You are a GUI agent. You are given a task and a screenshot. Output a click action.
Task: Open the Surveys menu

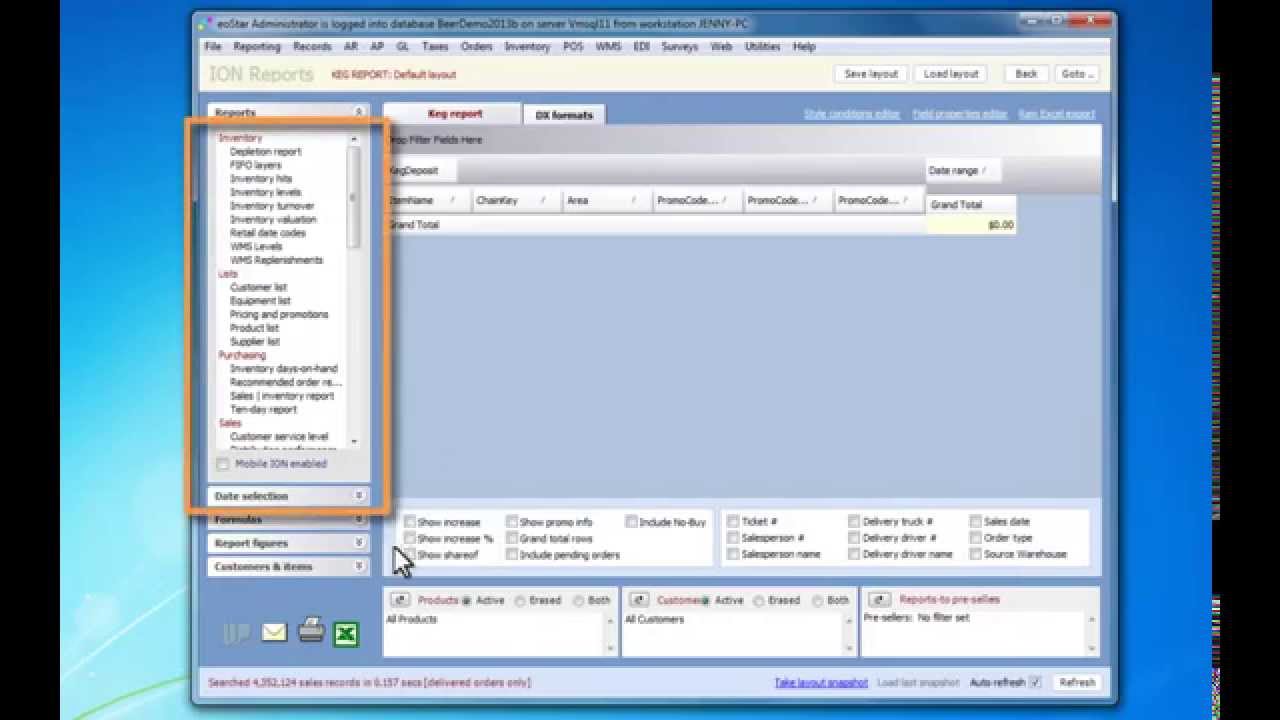(680, 47)
